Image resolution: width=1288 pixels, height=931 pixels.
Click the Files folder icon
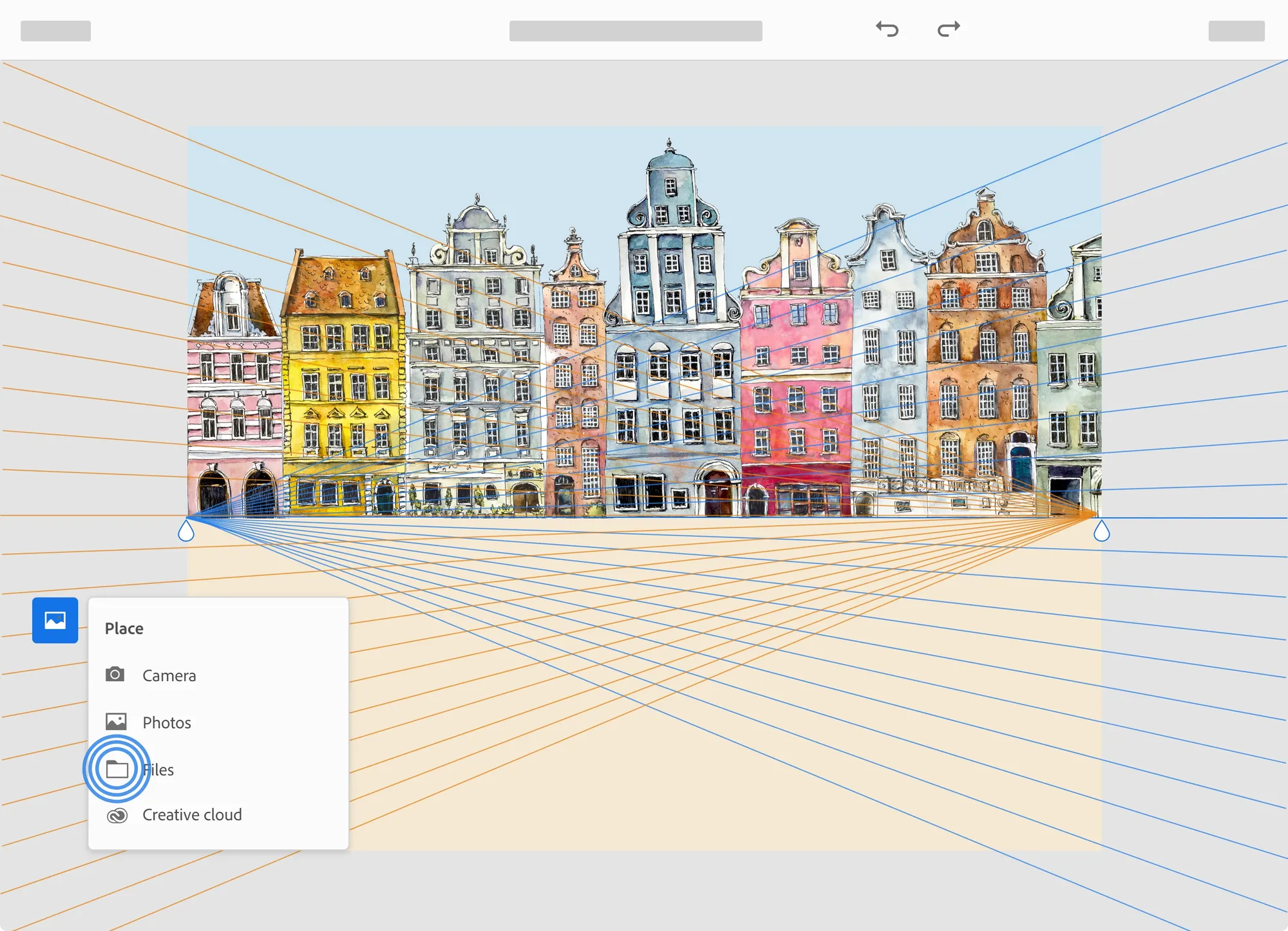click(x=117, y=769)
